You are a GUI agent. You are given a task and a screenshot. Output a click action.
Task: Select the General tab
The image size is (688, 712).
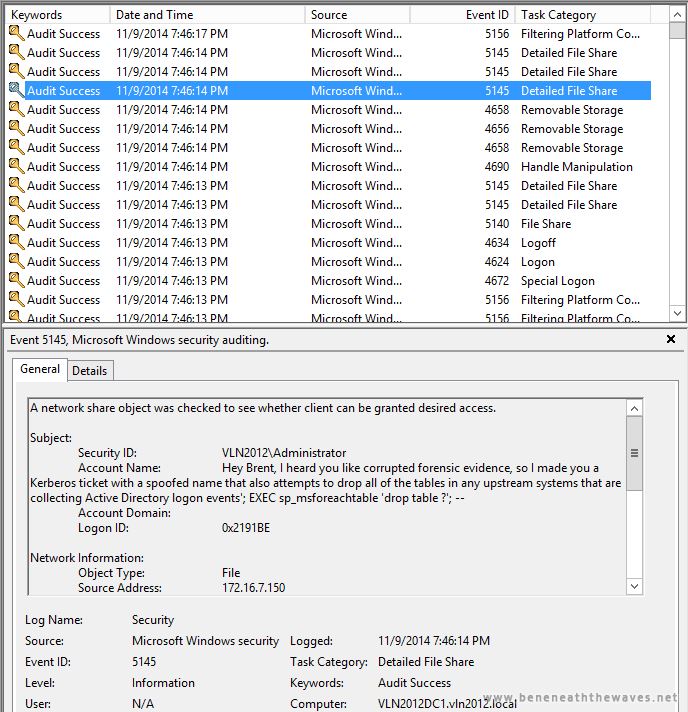click(40, 369)
